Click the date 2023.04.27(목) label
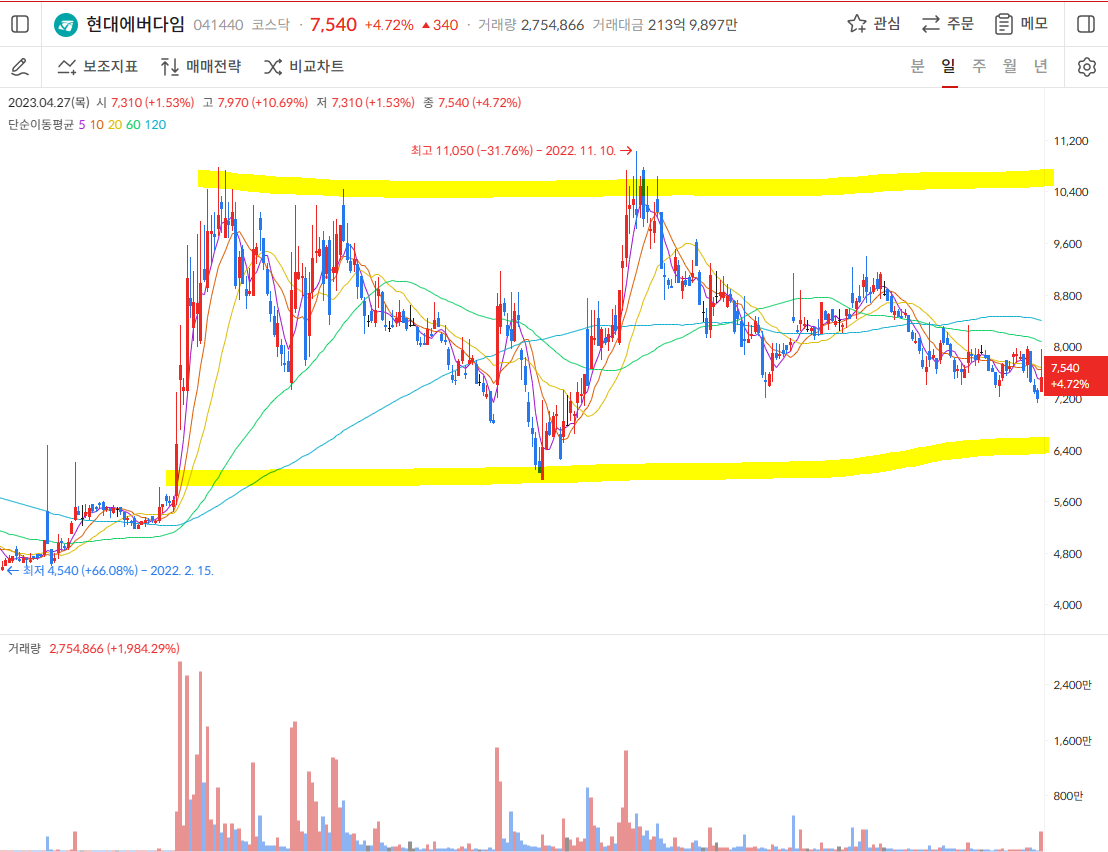This screenshot has height=852, width=1108. 49,103
